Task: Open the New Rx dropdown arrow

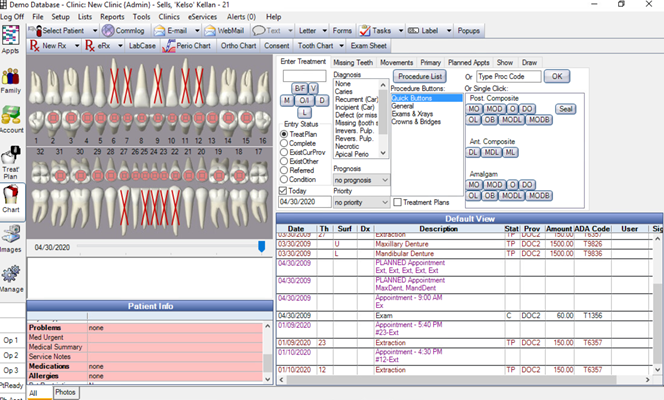Action: [77, 46]
